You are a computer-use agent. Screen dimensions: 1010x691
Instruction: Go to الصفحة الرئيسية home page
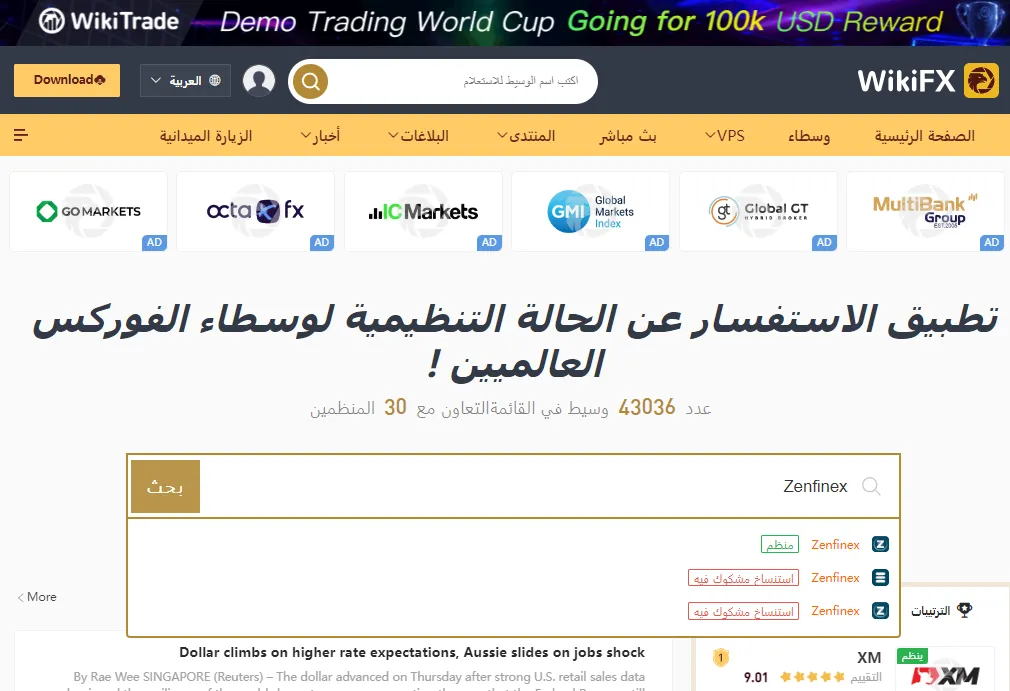coord(924,135)
